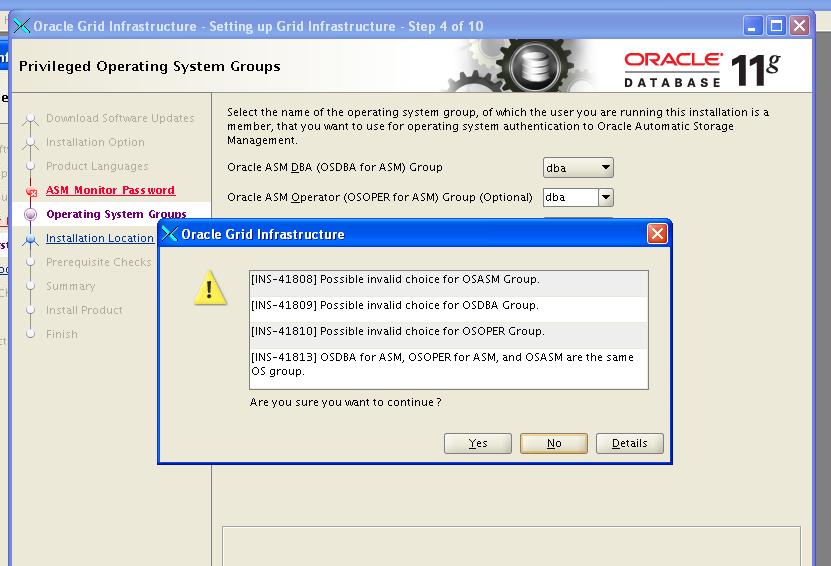Maximize the installer window

(776, 26)
